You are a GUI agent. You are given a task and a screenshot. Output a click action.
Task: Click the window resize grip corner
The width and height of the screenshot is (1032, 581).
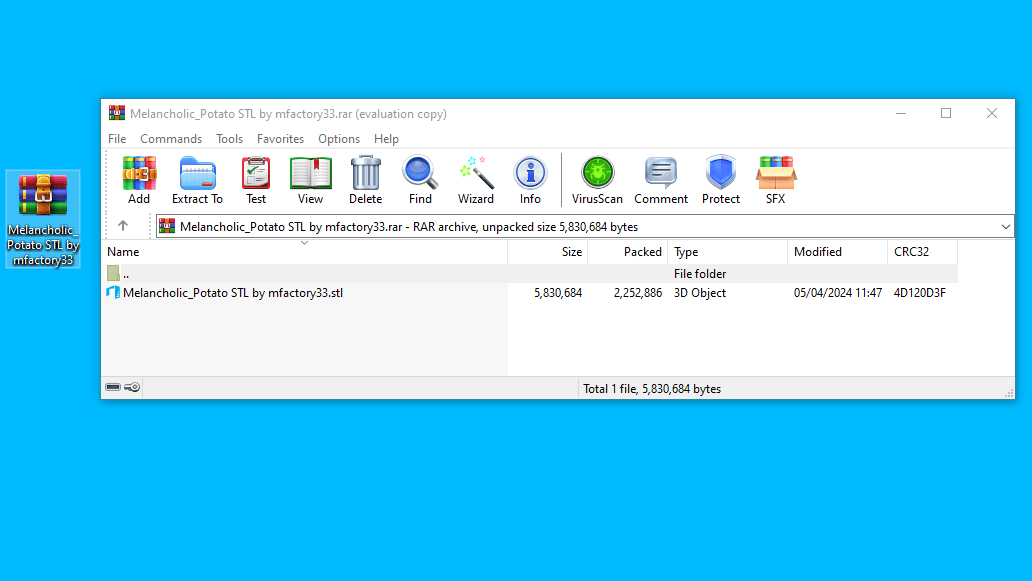pos(1009,393)
